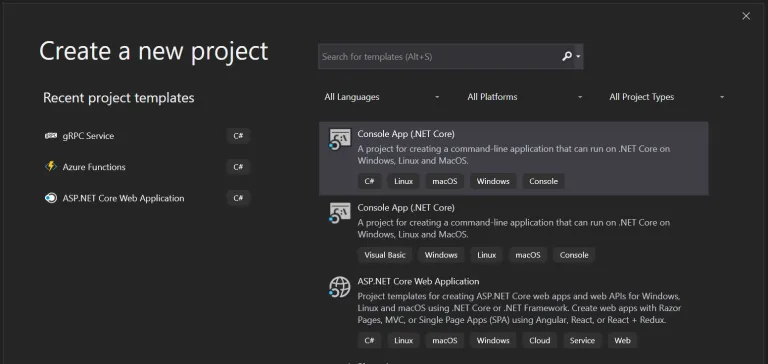Select ASP.NET Core Web Application template title in list

pyautogui.click(x=418, y=281)
